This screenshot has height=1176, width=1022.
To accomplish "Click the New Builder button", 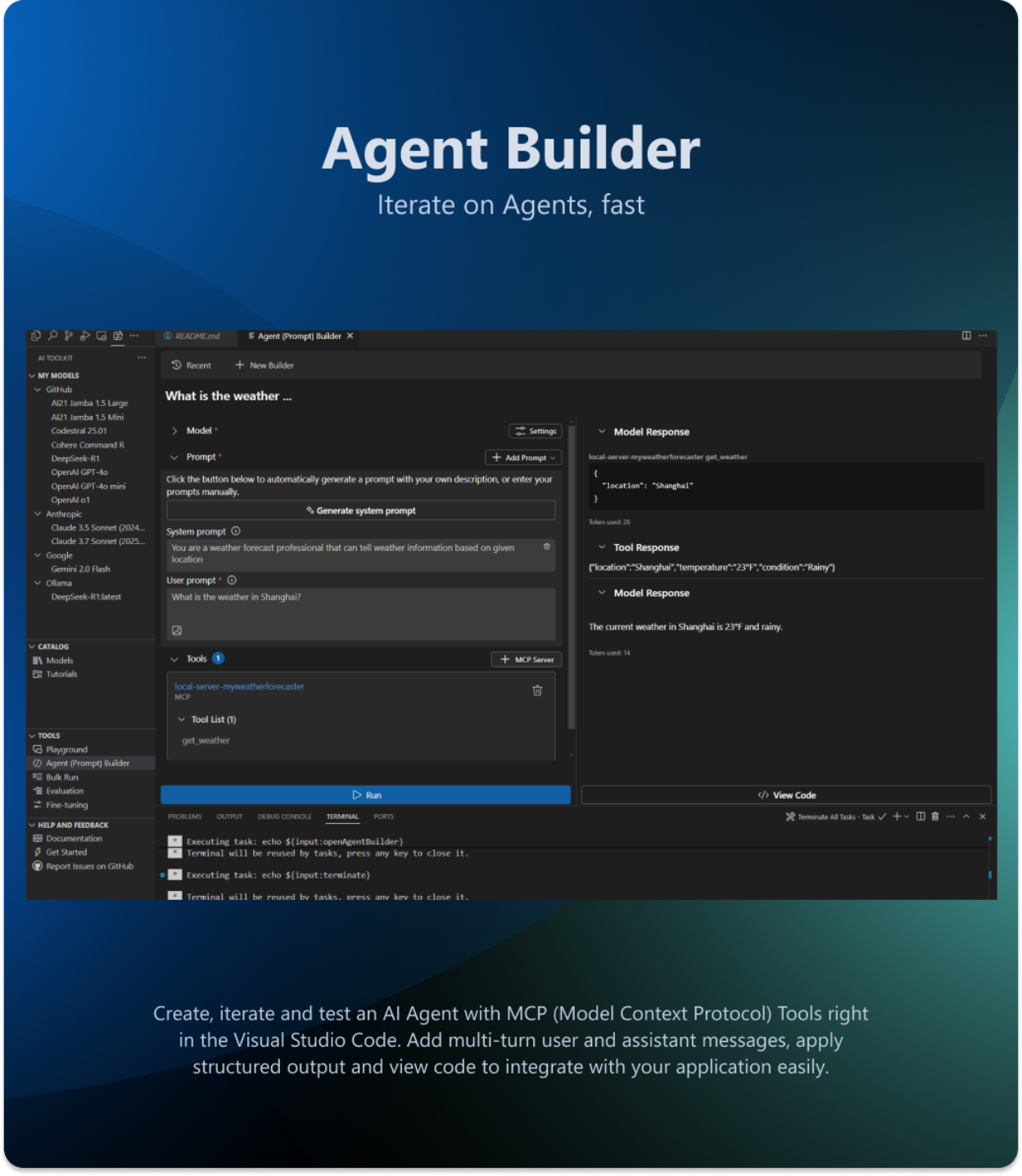I will tap(265, 365).
